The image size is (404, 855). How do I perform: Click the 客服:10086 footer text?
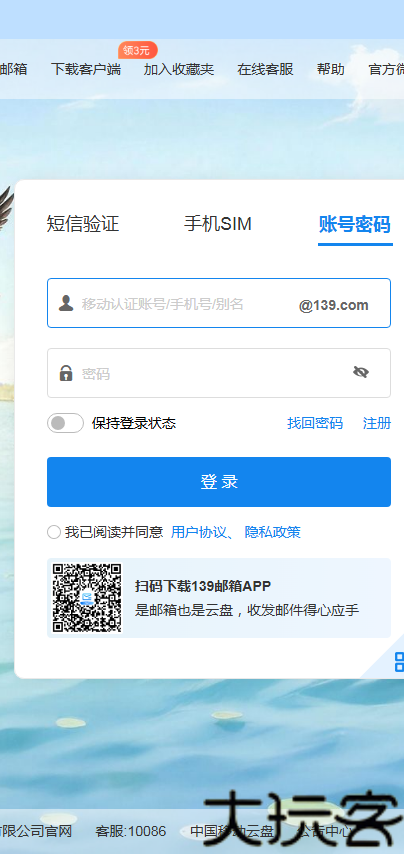pyautogui.click(x=131, y=831)
